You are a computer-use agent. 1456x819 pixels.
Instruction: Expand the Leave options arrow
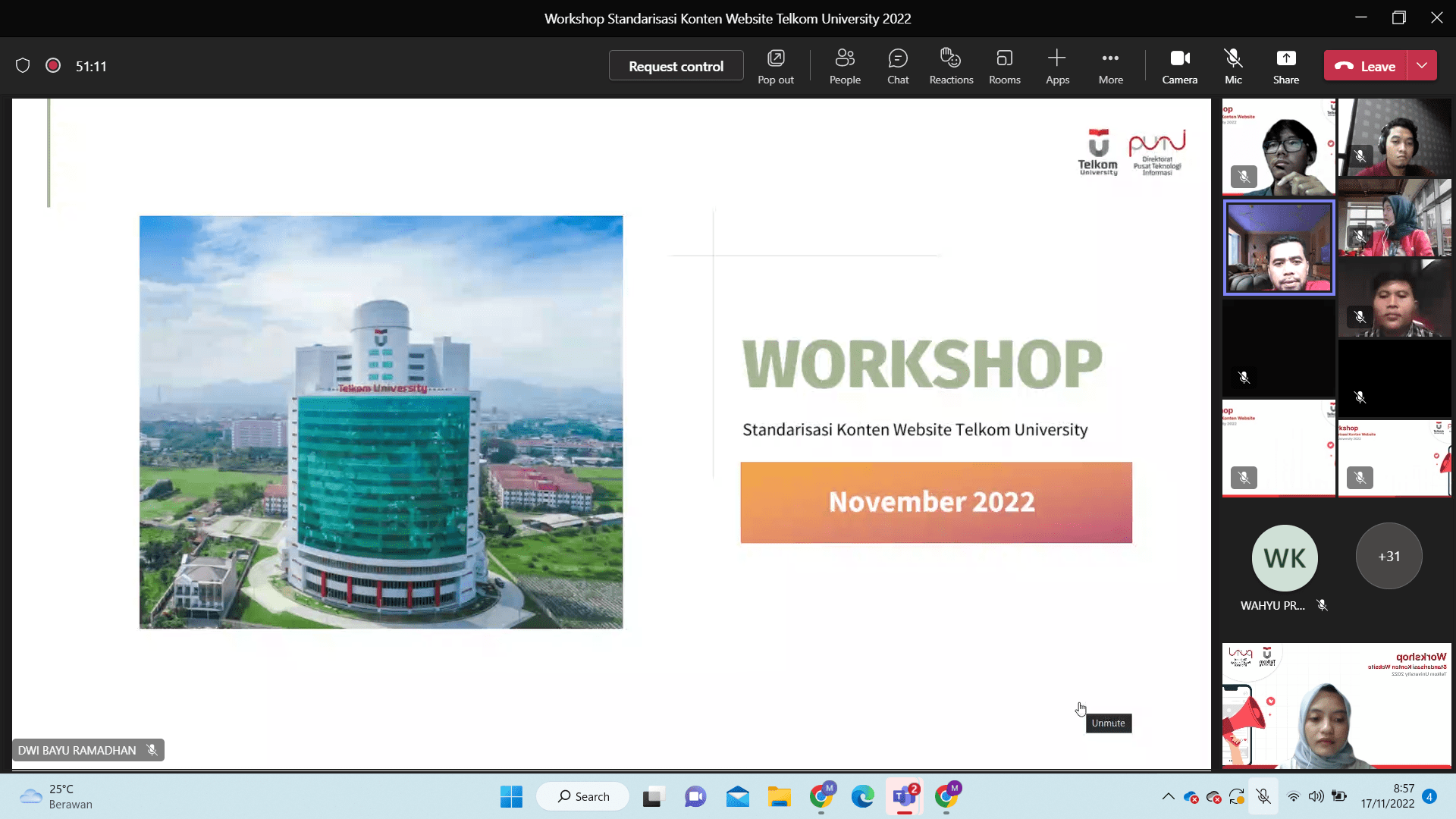1422,66
